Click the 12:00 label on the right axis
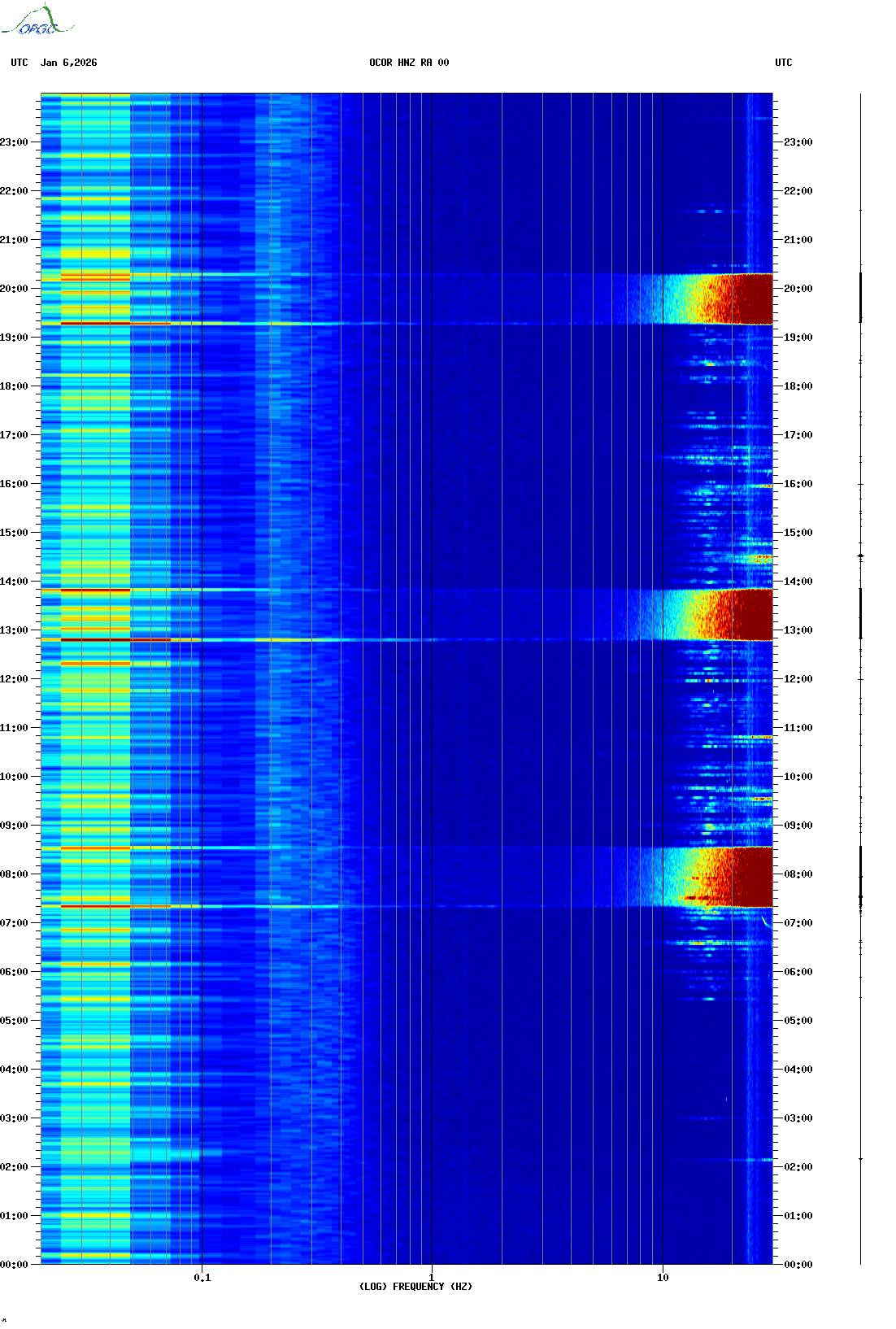The image size is (896, 1329). tap(798, 679)
